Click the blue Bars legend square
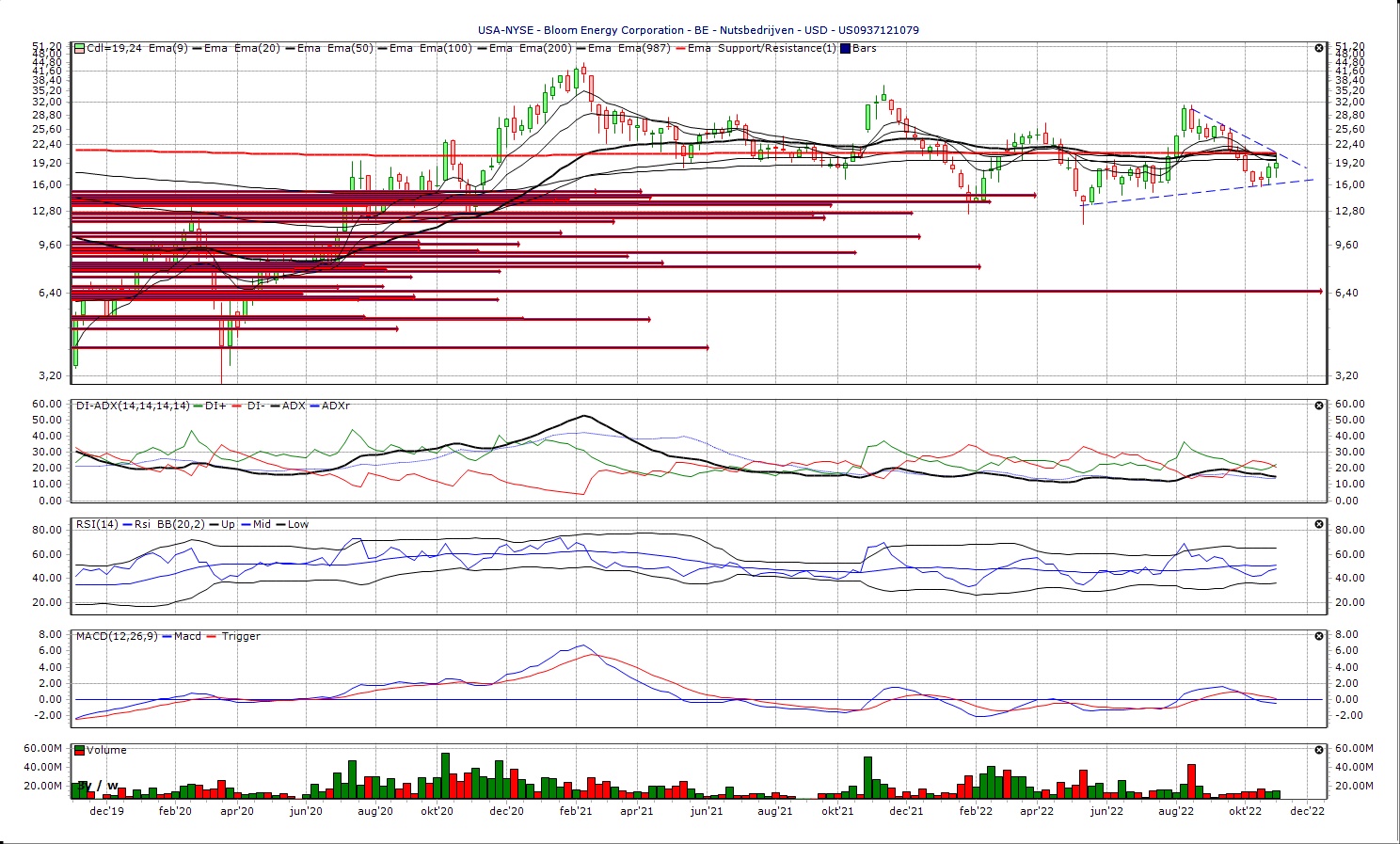1400x844 pixels. click(x=845, y=48)
